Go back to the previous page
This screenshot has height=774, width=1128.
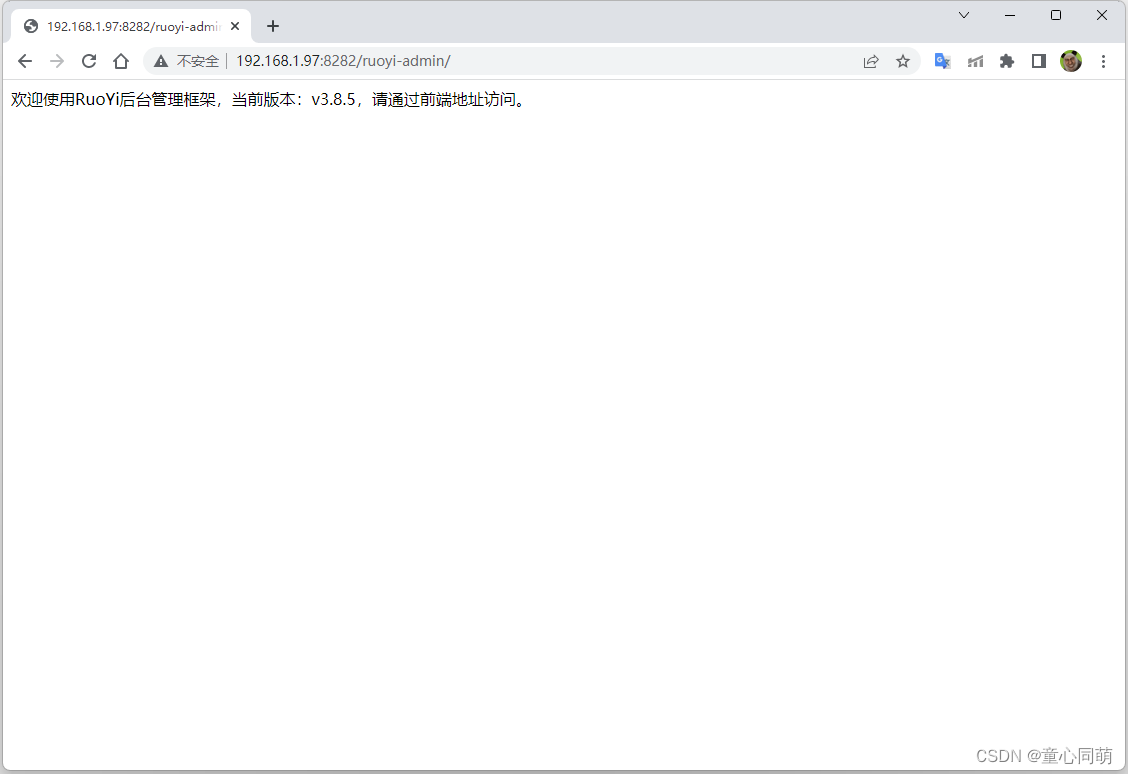pyautogui.click(x=24, y=61)
